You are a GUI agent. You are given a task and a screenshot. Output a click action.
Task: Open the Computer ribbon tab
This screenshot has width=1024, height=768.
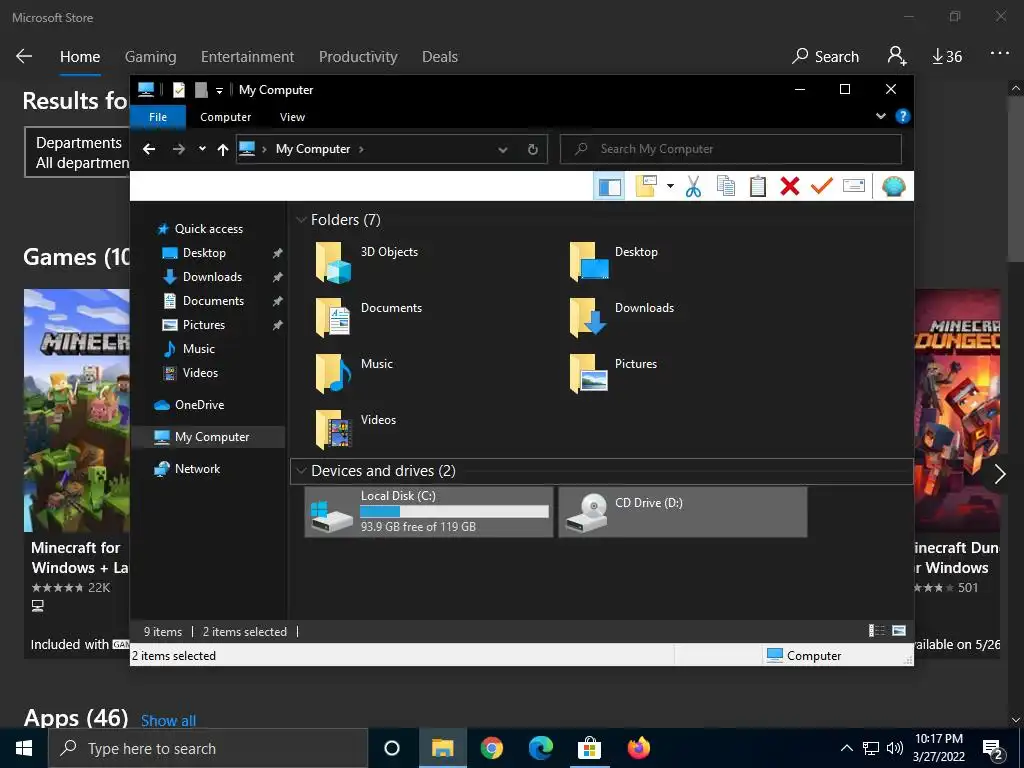click(225, 117)
